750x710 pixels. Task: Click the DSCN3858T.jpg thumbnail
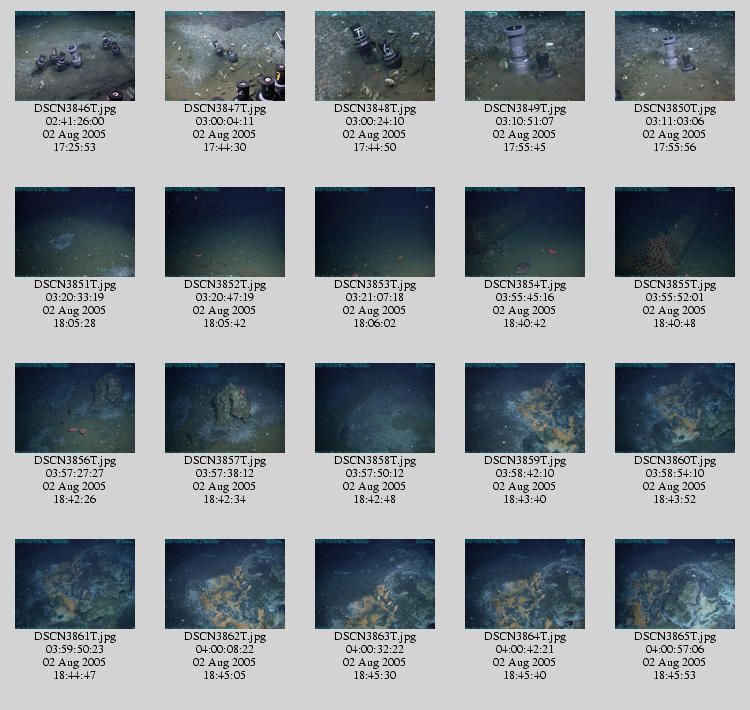tap(375, 408)
